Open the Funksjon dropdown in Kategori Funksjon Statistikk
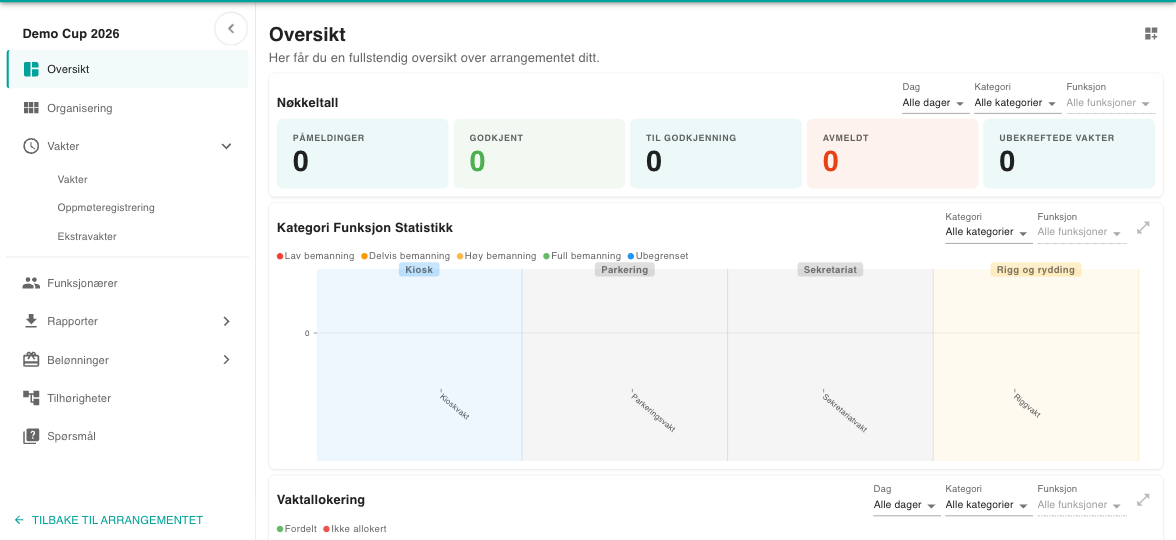 (1082, 232)
